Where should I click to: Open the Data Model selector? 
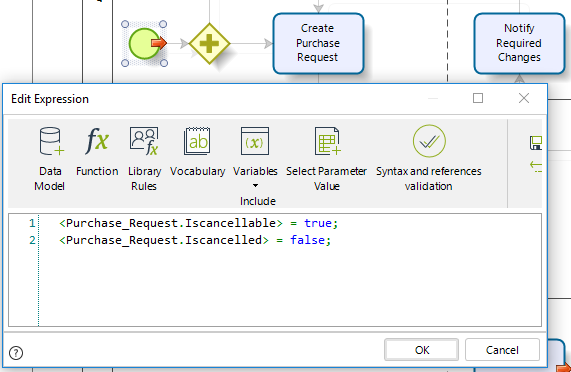point(50,159)
